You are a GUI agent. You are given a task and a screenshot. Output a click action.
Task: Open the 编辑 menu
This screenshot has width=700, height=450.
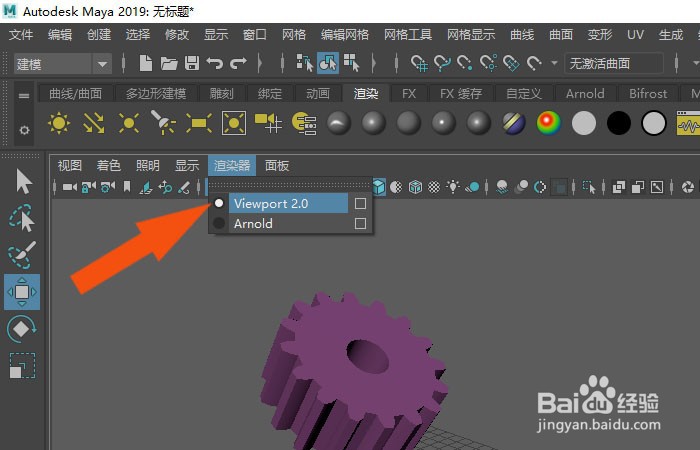coord(60,34)
